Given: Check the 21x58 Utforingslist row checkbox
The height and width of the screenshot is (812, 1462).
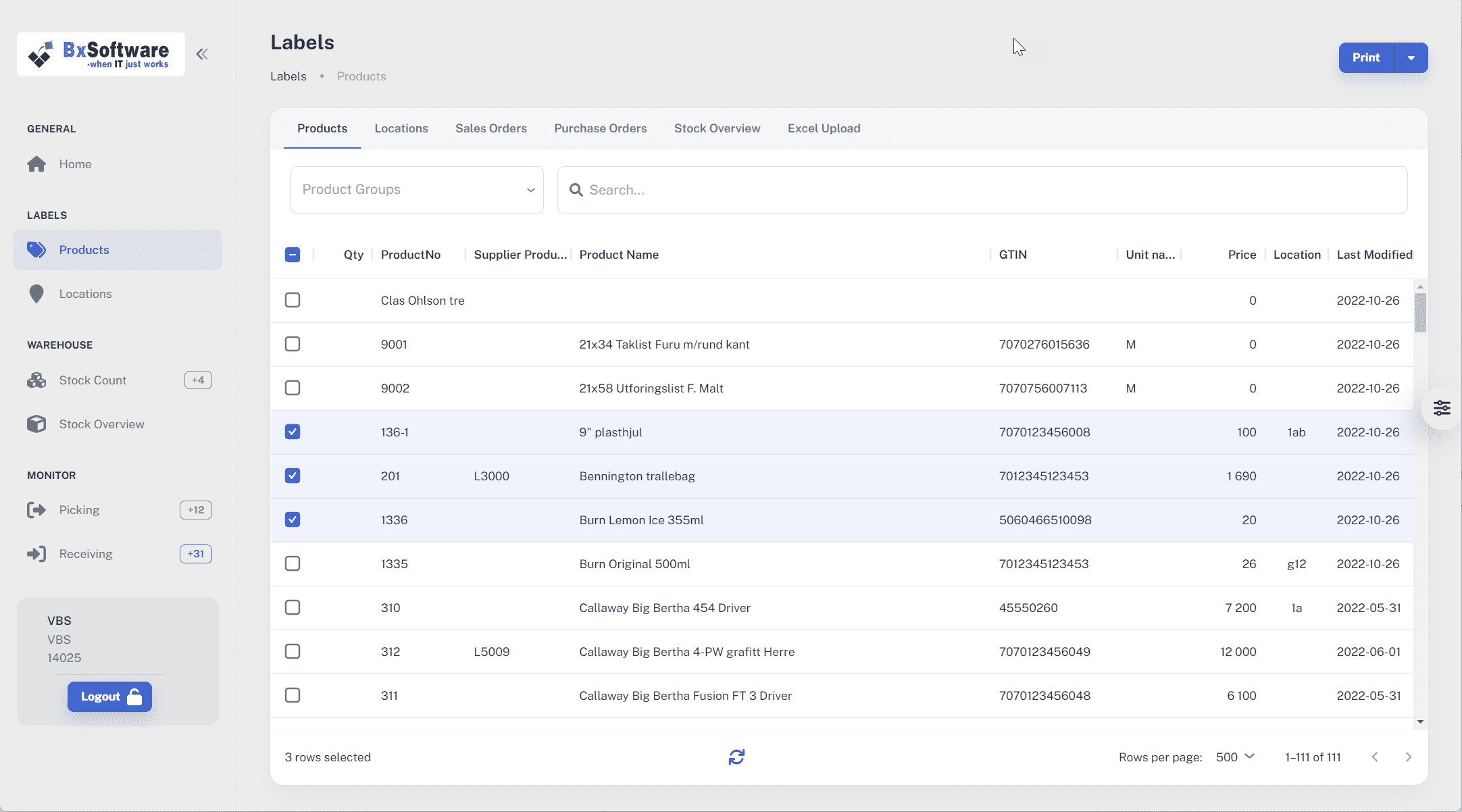Looking at the screenshot, I should [x=293, y=388].
